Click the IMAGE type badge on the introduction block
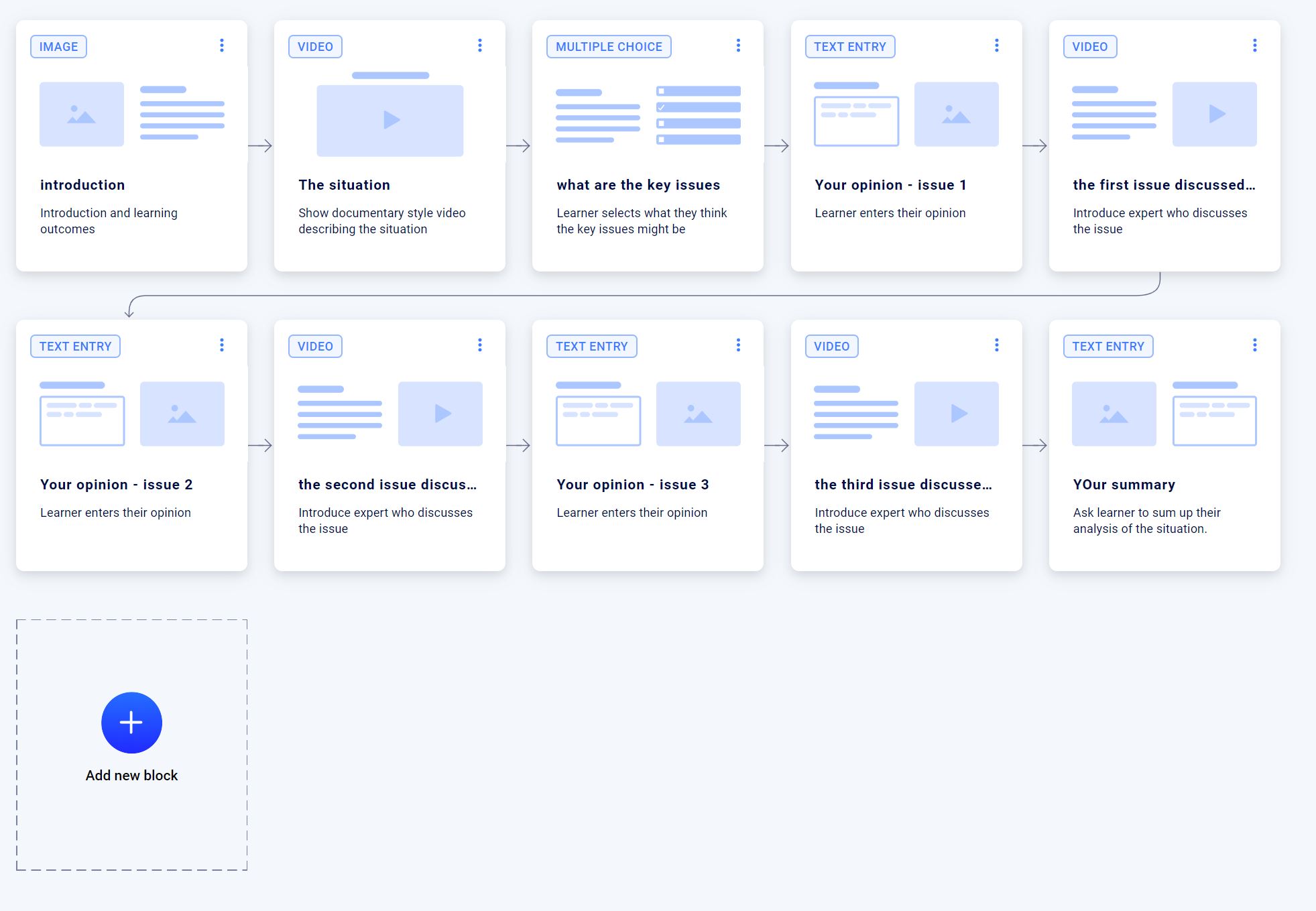Image resolution: width=1316 pixels, height=911 pixels. coord(58,46)
